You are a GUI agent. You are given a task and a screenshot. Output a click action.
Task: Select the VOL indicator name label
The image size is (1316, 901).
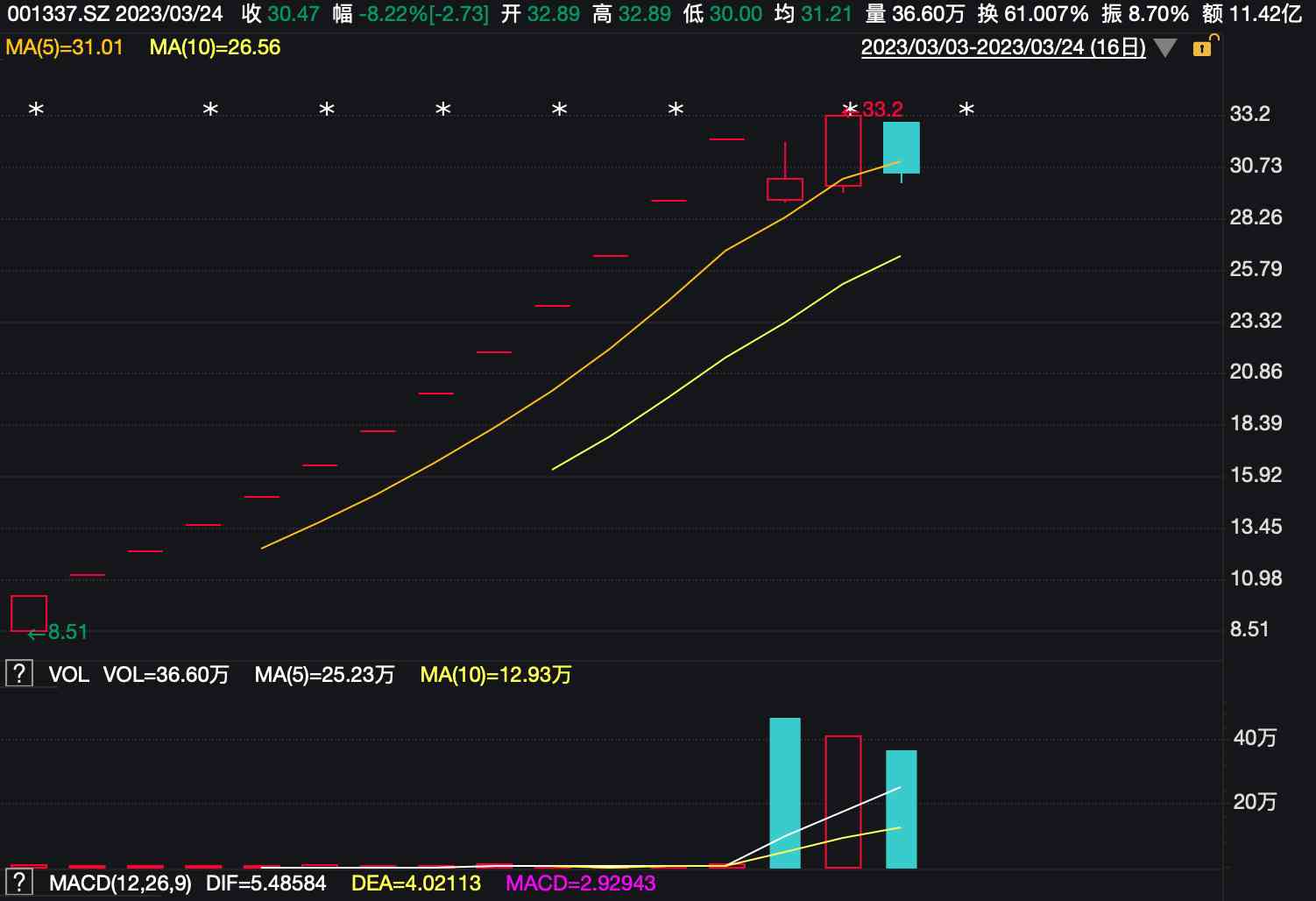[x=68, y=675]
